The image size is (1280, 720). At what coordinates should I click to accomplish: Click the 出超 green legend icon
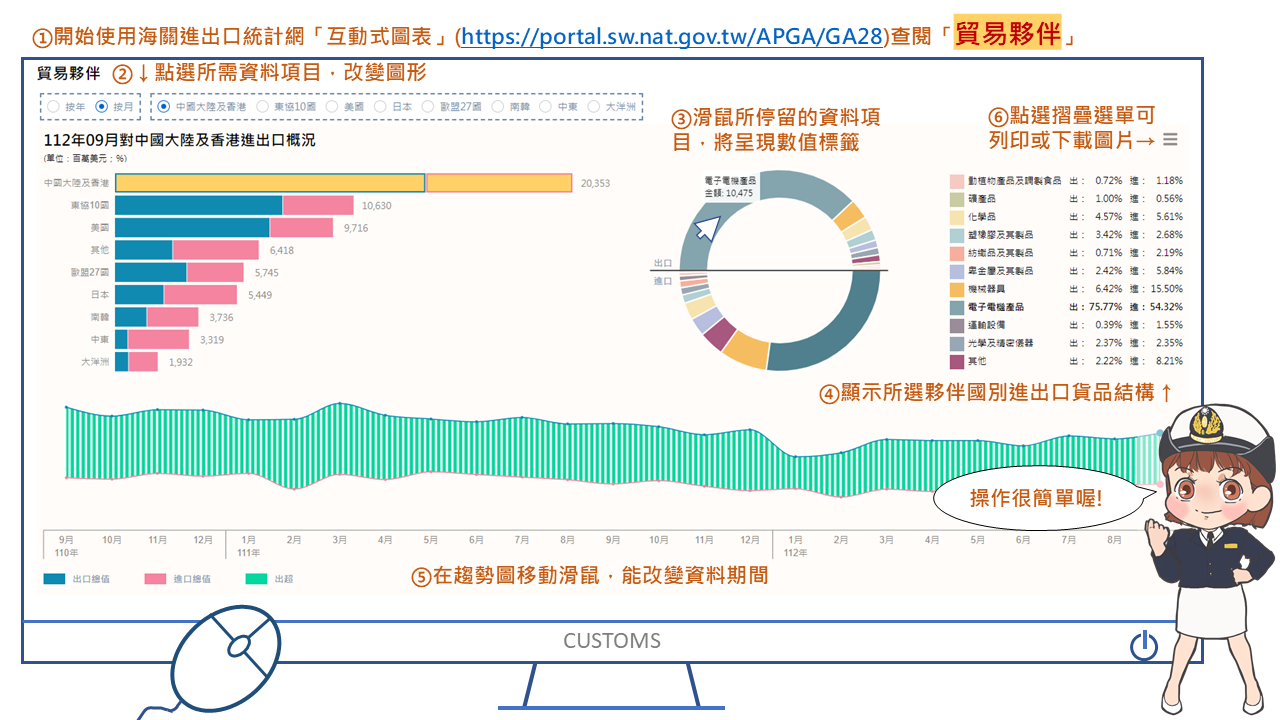coord(255,578)
